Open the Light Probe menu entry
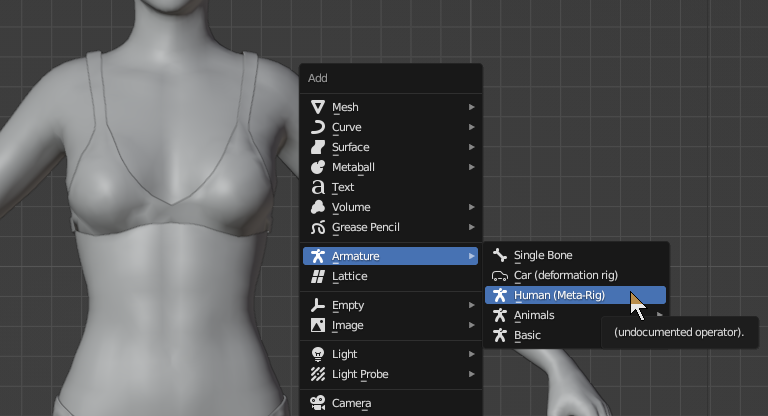This screenshot has height=416, width=768. point(390,374)
